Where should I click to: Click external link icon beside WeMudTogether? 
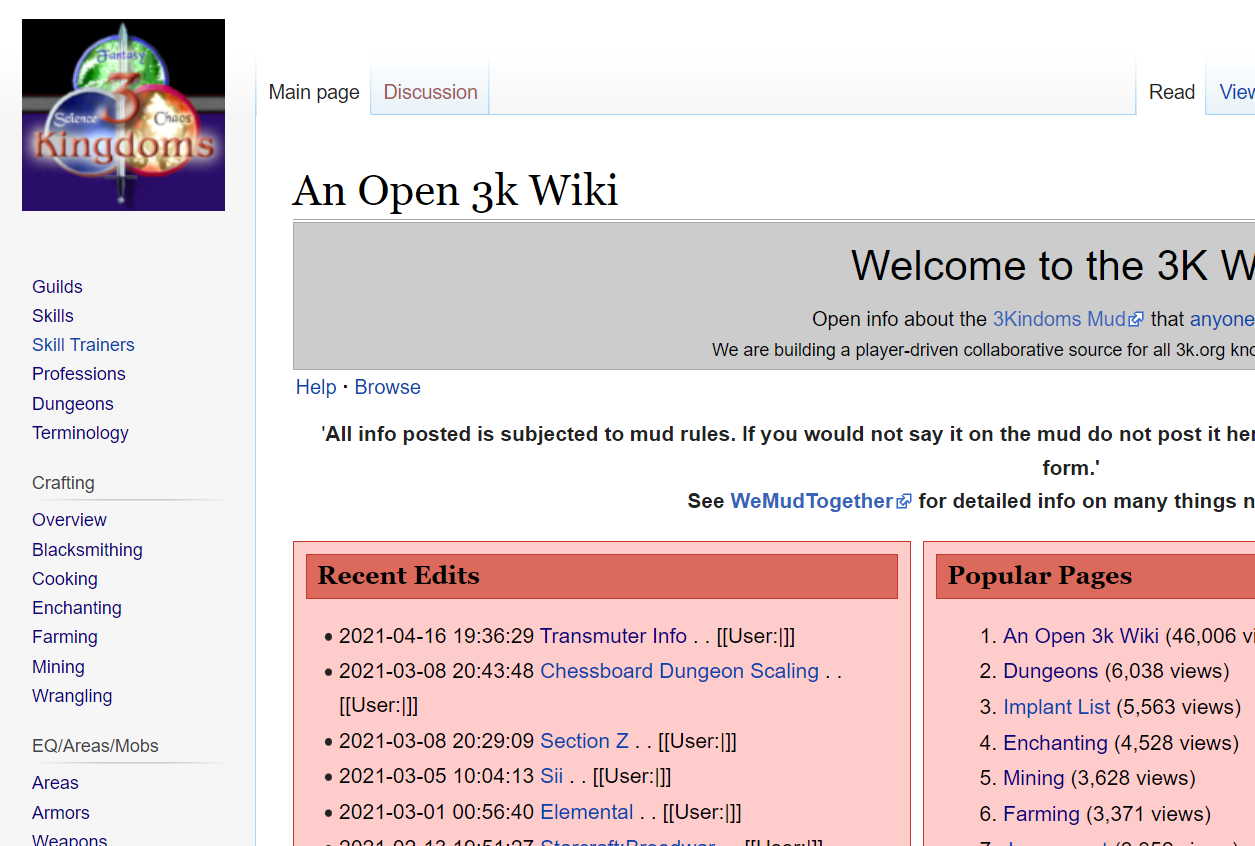pyautogui.click(x=904, y=502)
